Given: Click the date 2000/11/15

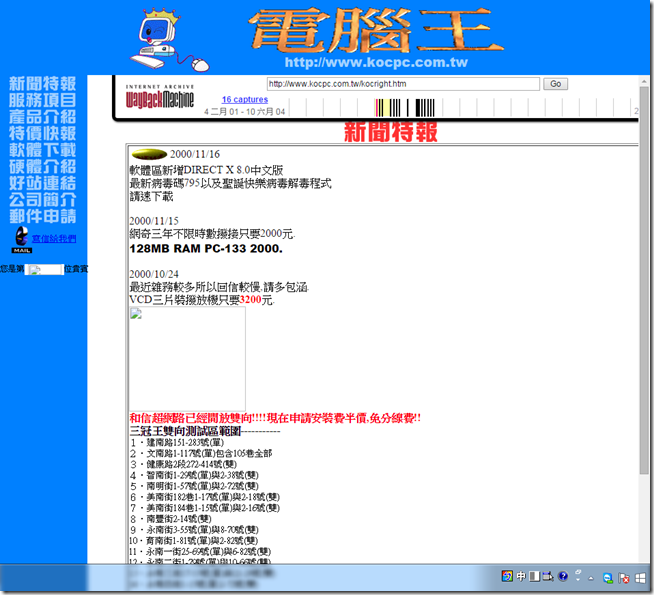Looking at the screenshot, I should (154, 221).
